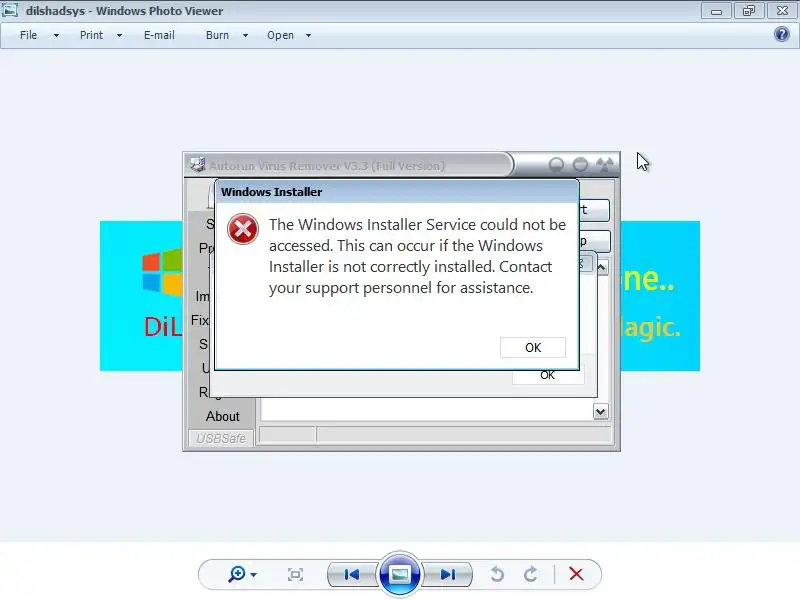Click OK in Windows Installer dialog

coord(533,347)
